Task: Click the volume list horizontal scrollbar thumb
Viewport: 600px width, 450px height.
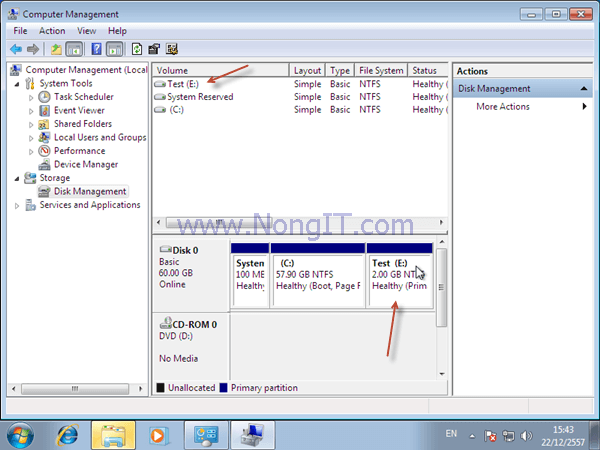Action: coord(218,222)
